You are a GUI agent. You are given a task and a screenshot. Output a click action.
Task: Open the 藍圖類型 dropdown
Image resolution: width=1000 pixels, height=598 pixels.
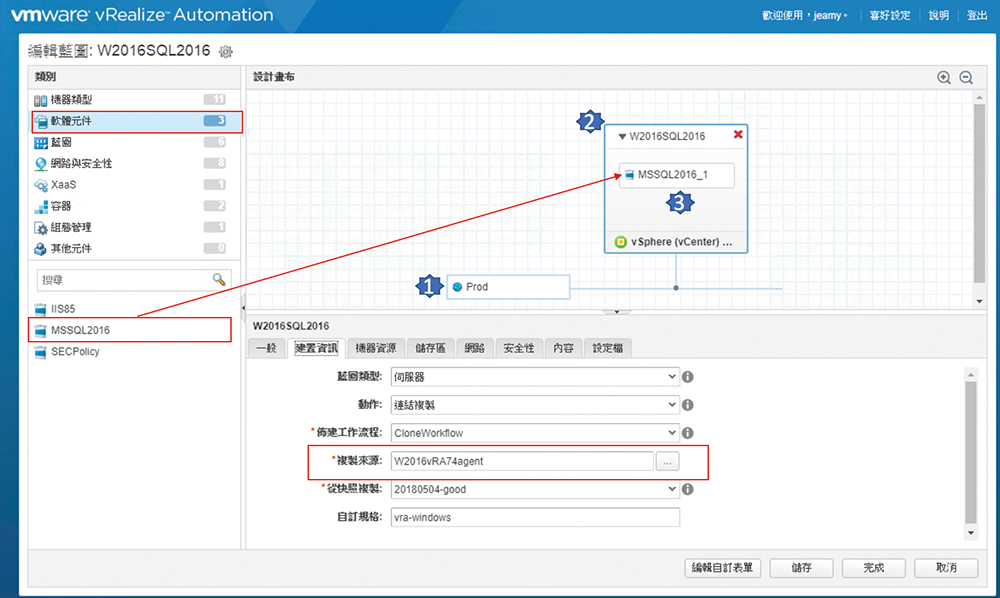point(534,377)
